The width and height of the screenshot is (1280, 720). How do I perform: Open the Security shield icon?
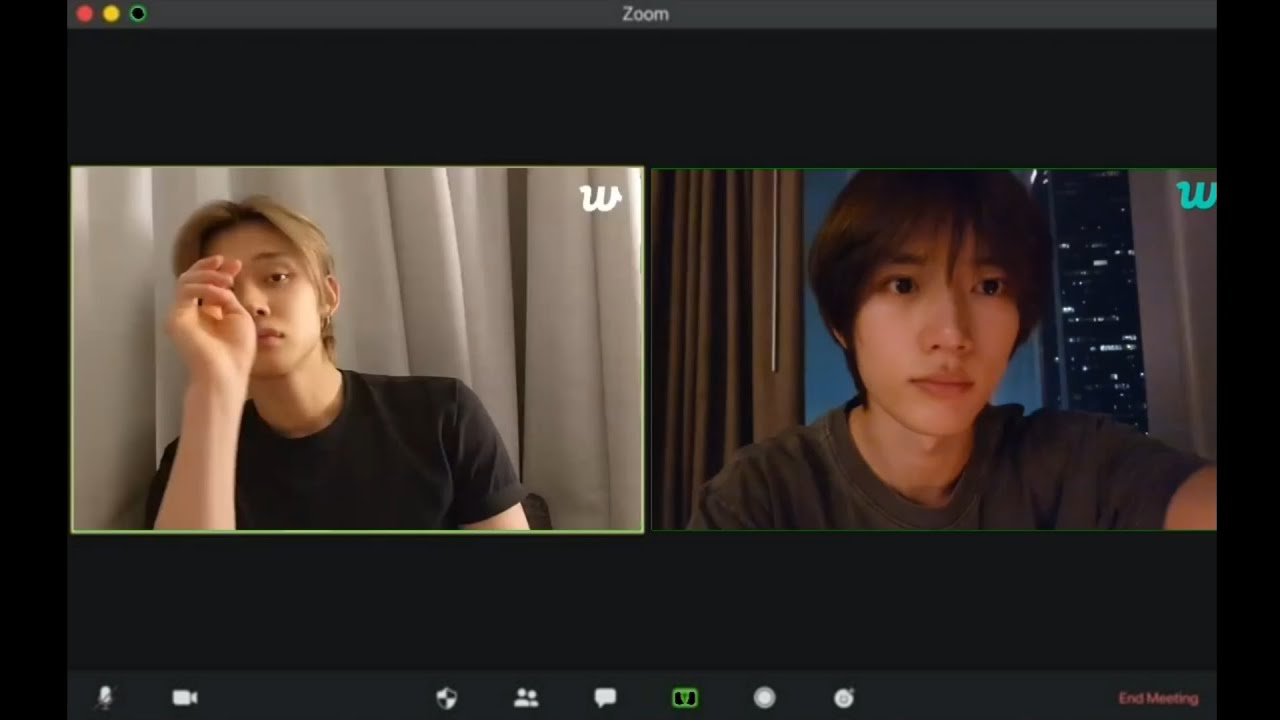click(x=447, y=698)
